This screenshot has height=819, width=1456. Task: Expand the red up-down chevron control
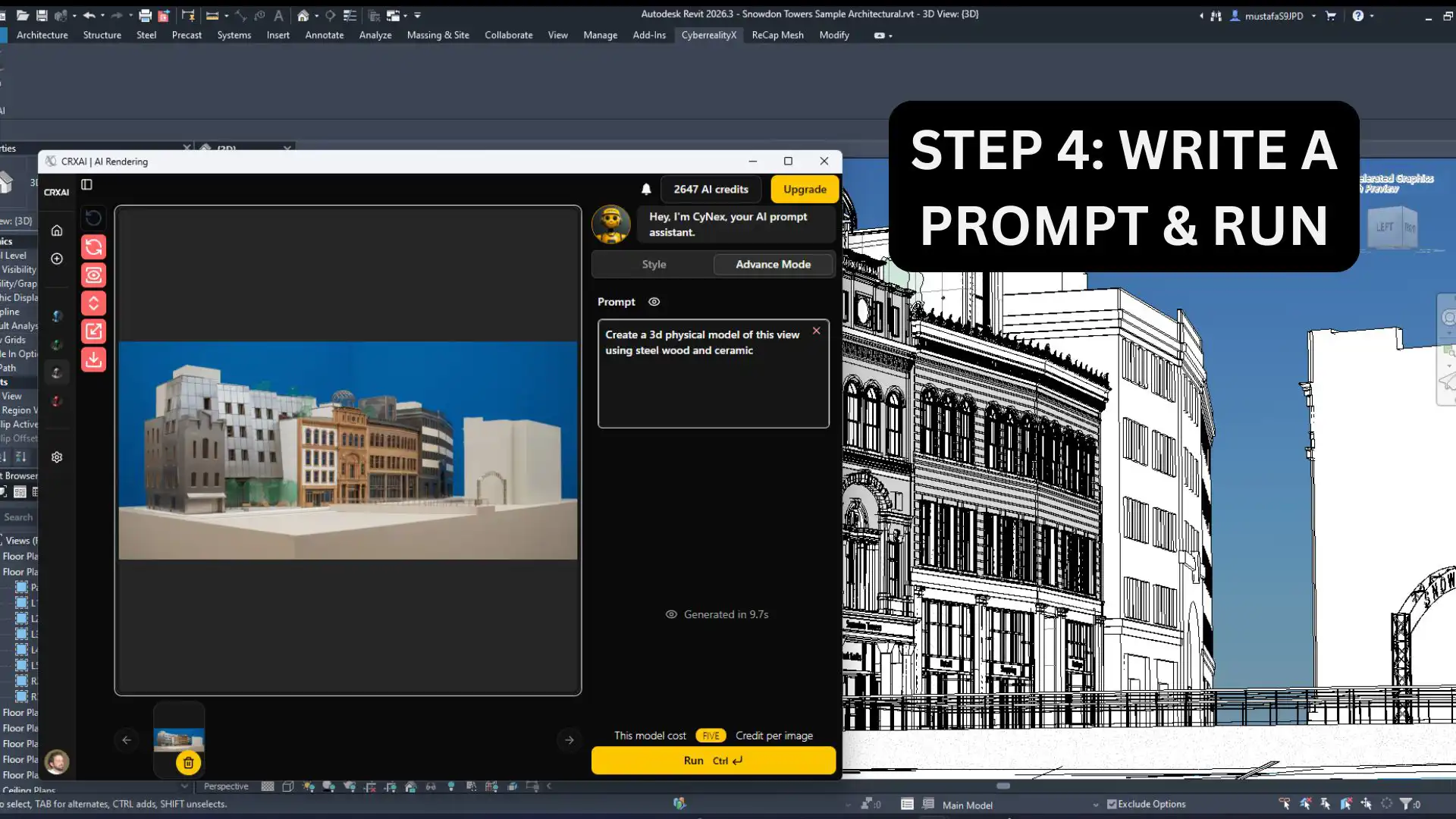[93, 303]
